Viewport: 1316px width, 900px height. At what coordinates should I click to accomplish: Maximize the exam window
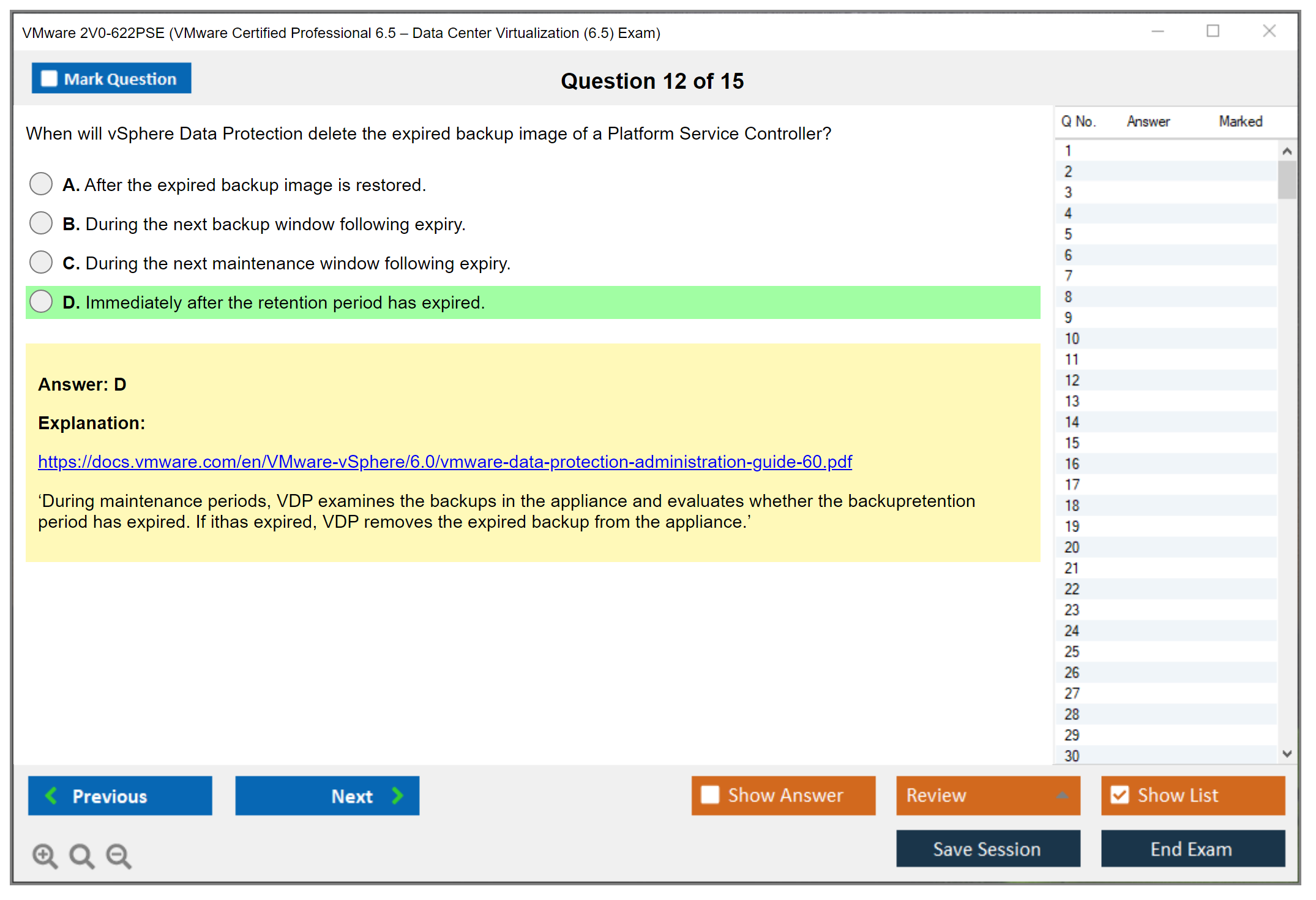[1213, 31]
